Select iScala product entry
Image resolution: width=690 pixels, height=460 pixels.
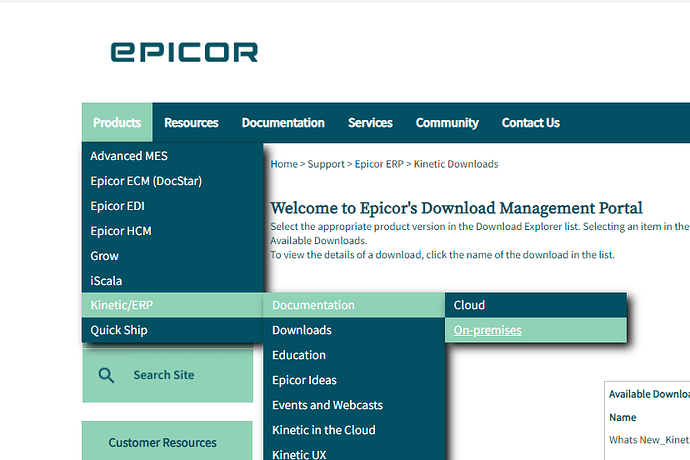coord(172,280)
